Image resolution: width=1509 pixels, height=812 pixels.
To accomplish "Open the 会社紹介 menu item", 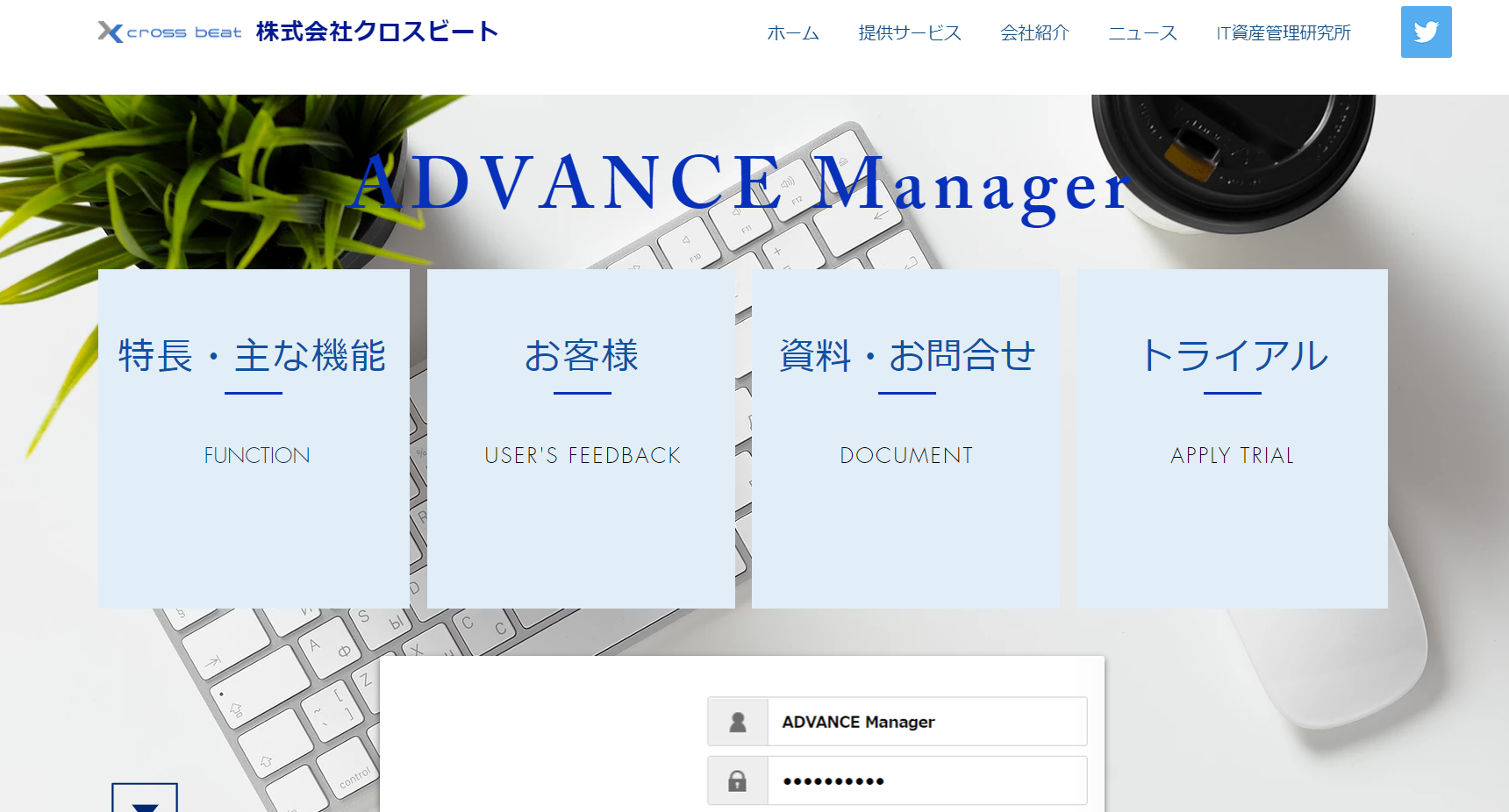I will (1034, 33).
